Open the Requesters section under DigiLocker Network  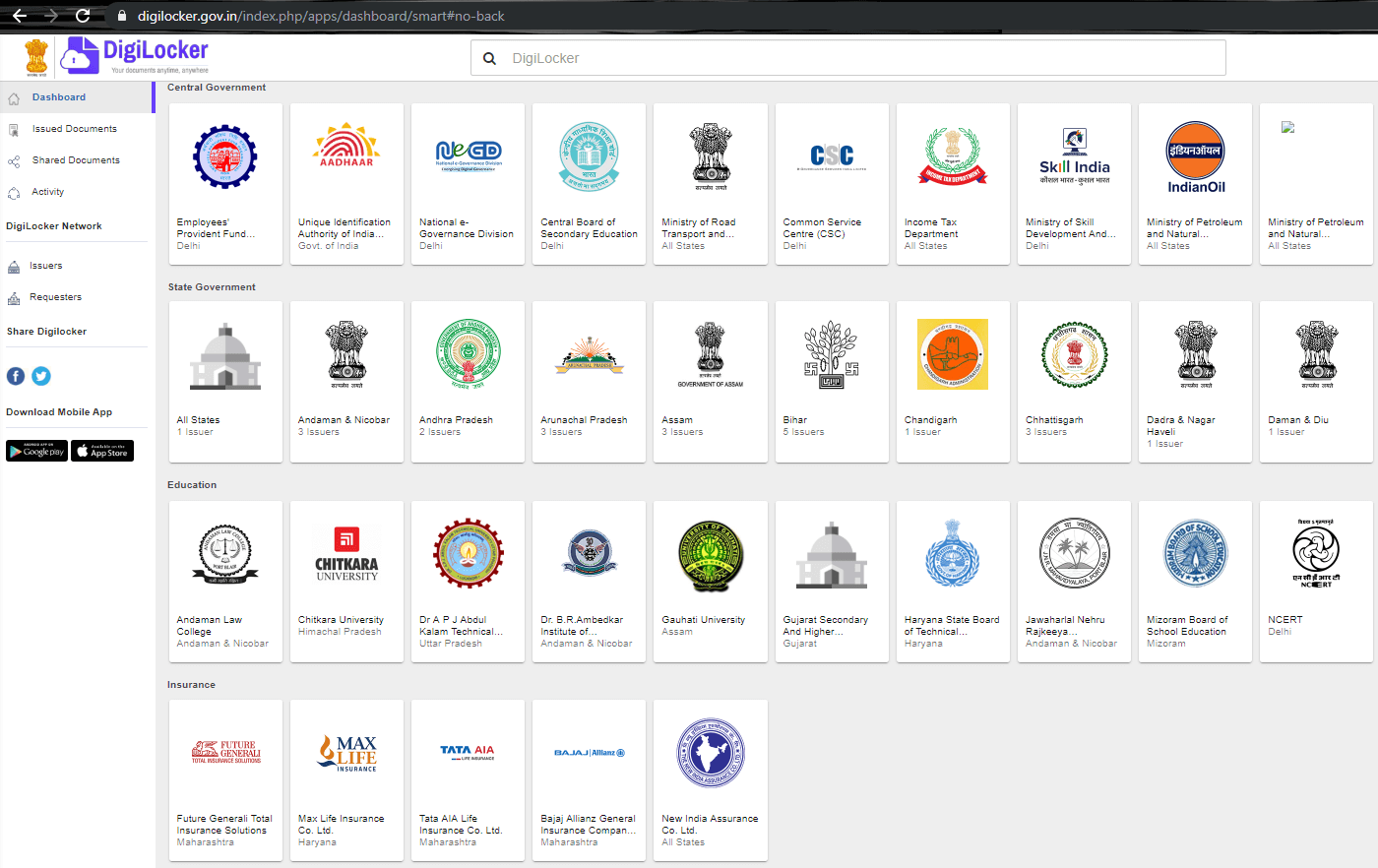click(x=53, y=297)
